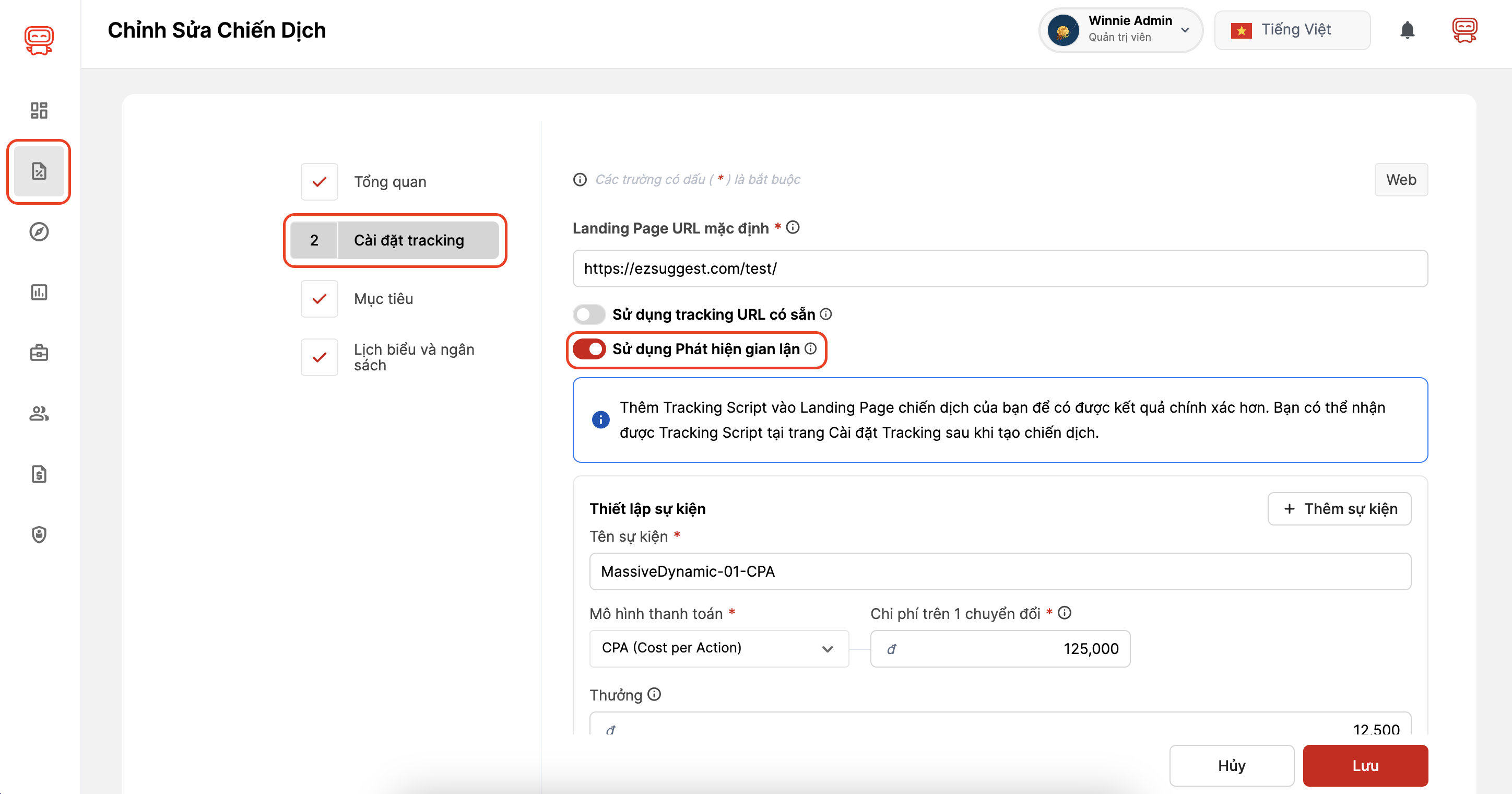Viewport: 1512px width, 794px height.
Task: Click the Lưu save button
Action: point(1365,765)
